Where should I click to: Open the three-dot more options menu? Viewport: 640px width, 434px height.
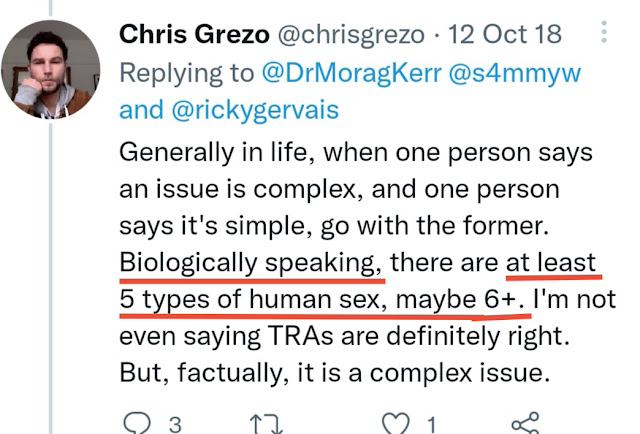tap(604, 32)
